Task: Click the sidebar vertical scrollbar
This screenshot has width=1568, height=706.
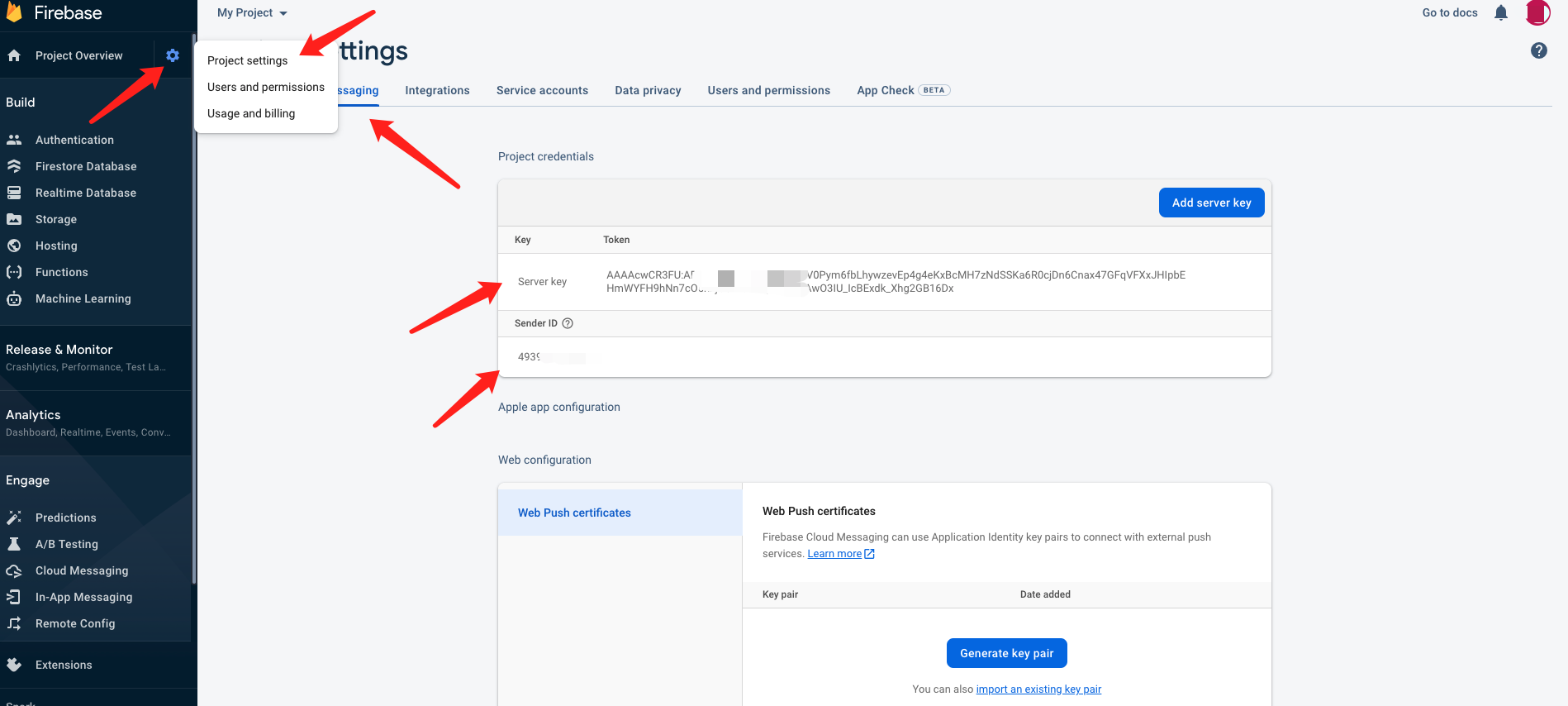Action: (194, 310)
